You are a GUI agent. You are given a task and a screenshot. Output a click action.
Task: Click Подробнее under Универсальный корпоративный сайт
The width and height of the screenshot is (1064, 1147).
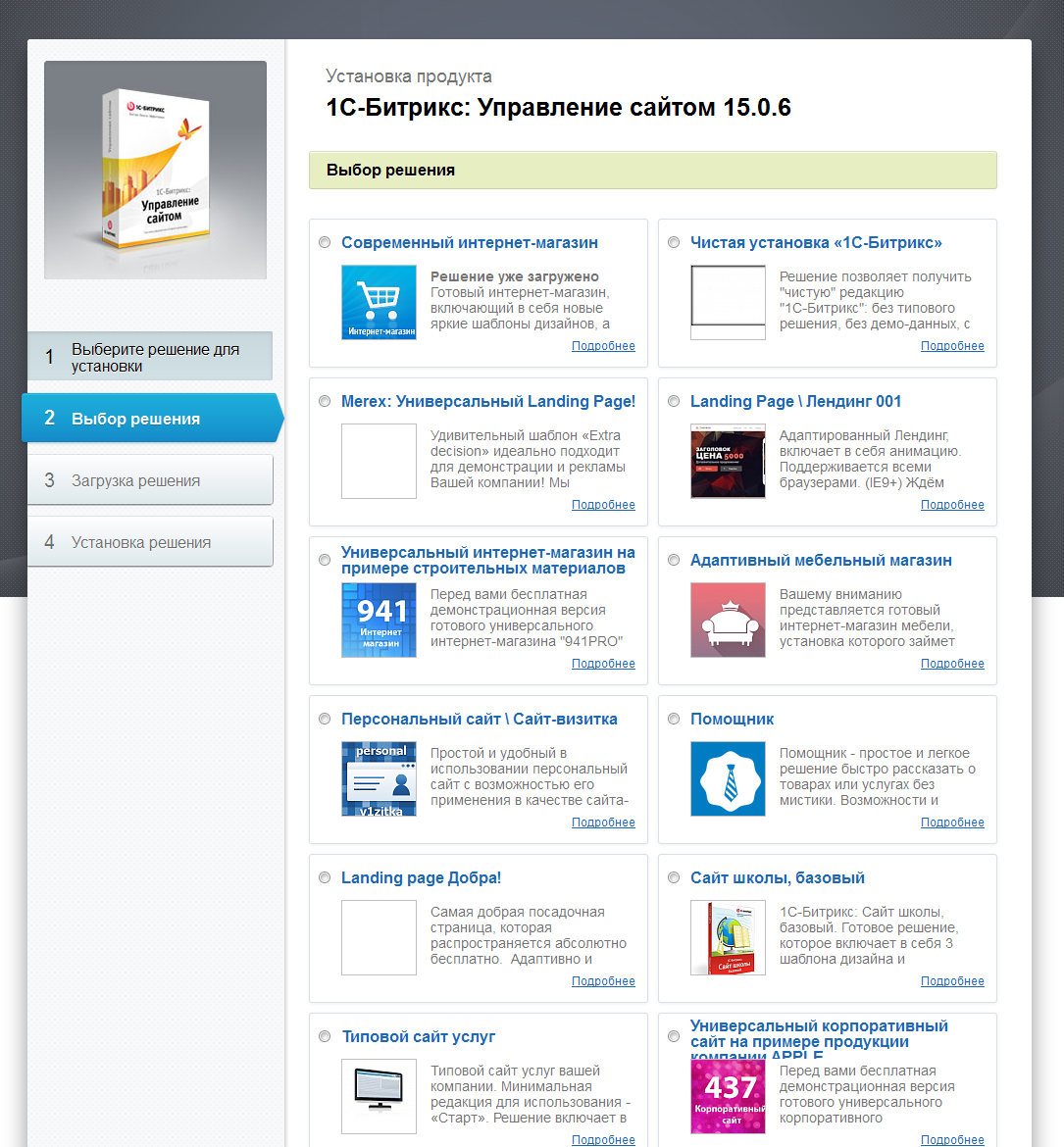pos(952,1140)
